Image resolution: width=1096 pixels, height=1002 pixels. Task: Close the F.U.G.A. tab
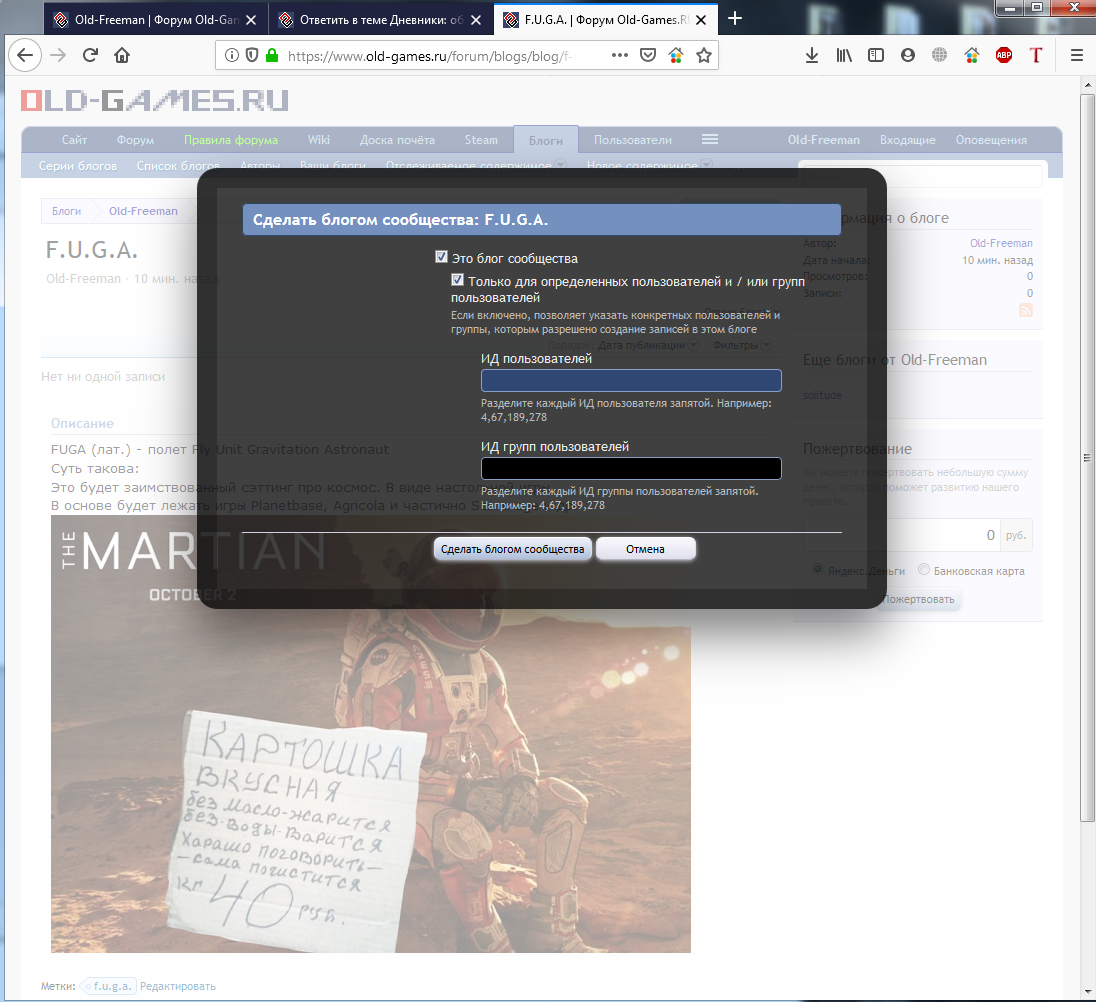click(x=701, y=20)
